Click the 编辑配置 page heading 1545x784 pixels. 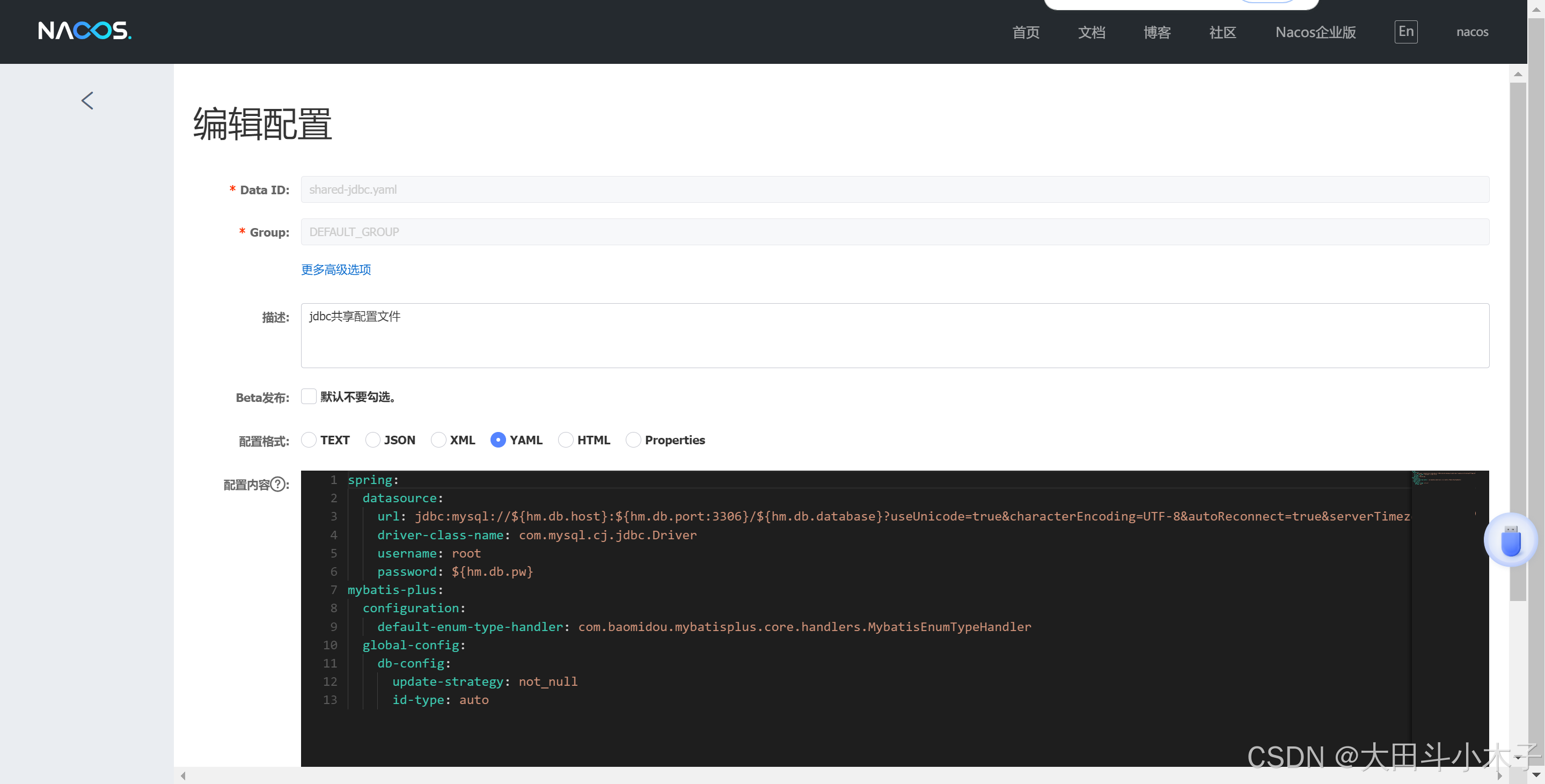point(262,124)
